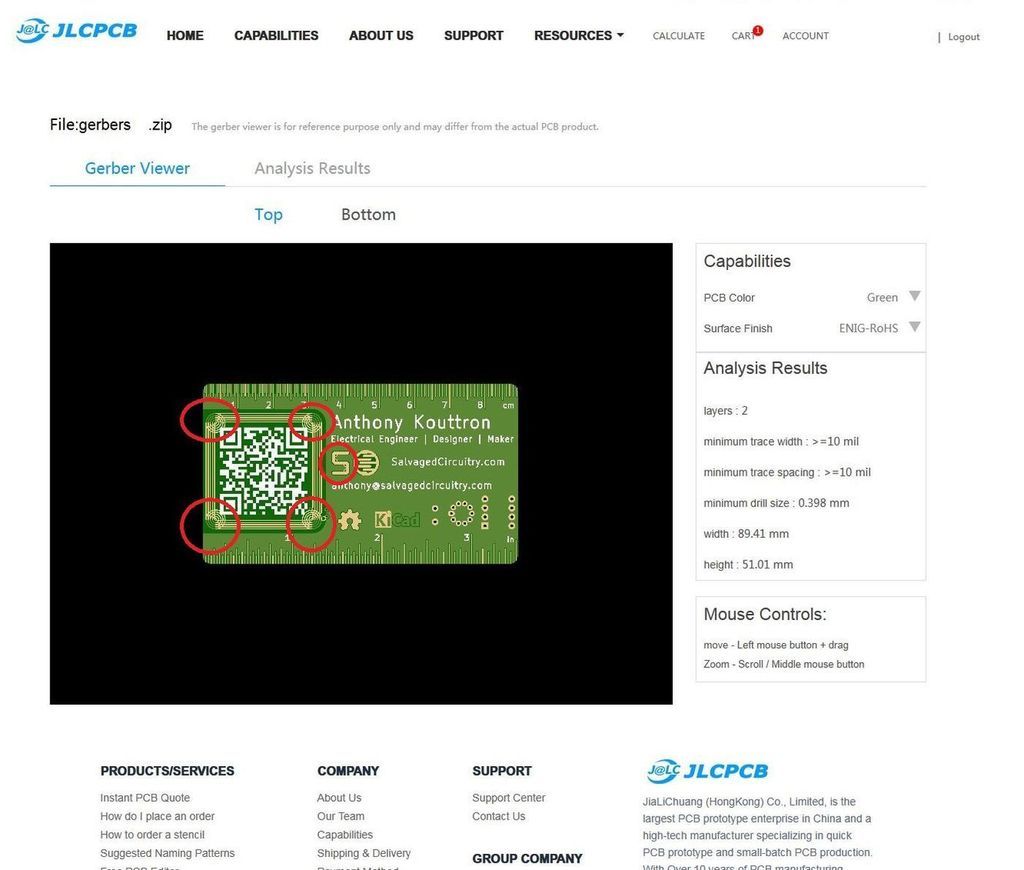Click the 'Mouse Controls:' heading
Screen dimensions: 1024x870
[765, 614]
